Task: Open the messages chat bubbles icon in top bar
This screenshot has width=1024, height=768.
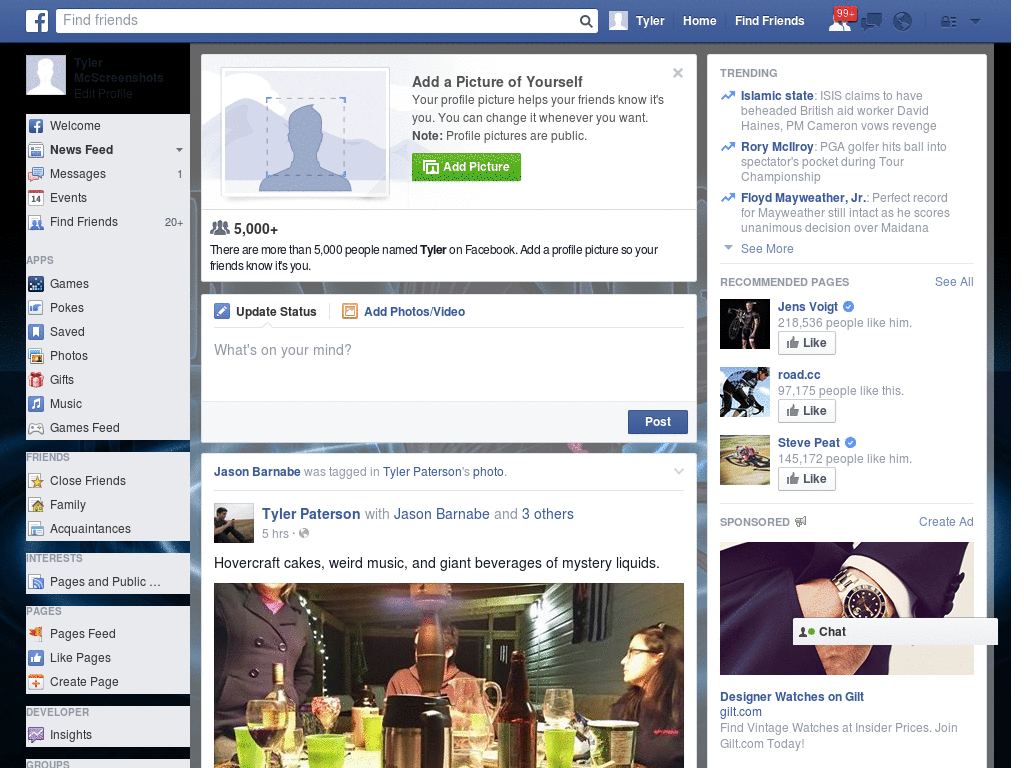Action: coord(871,22)
